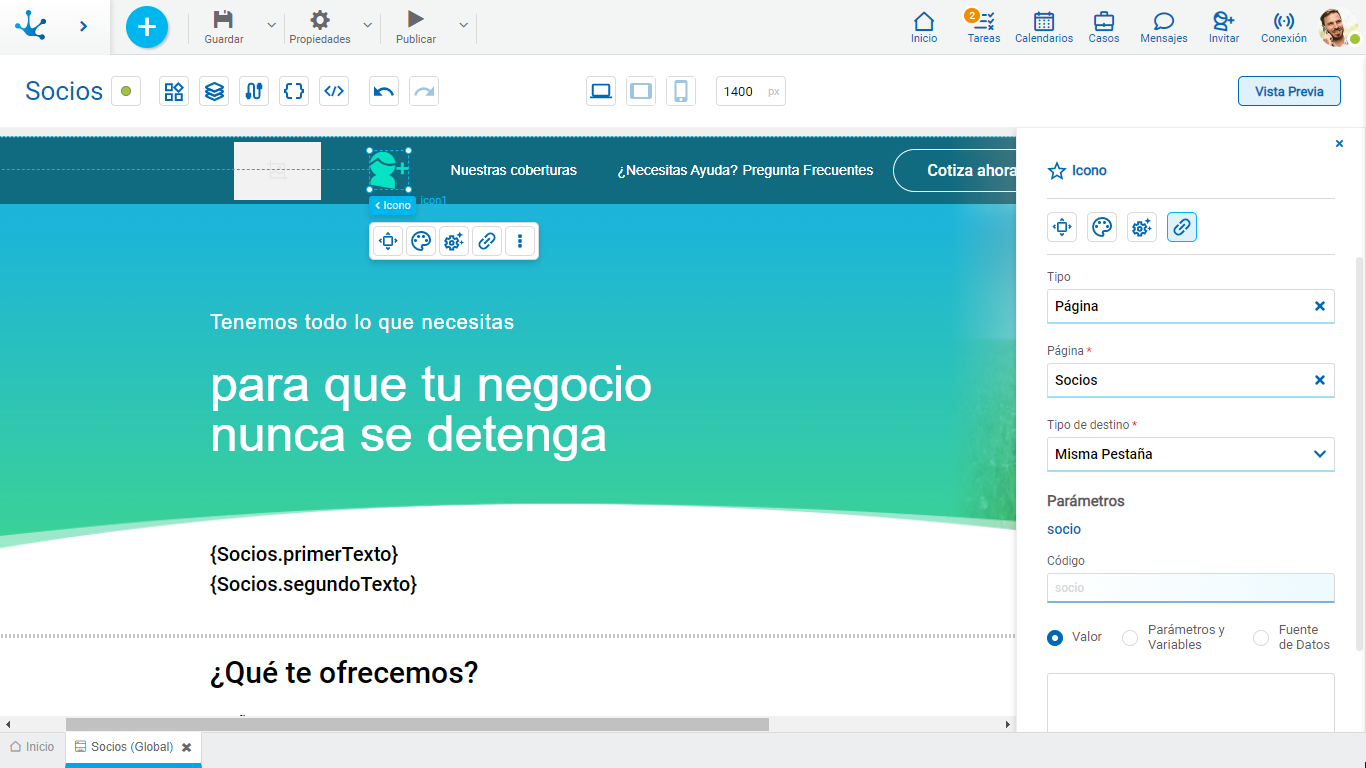Click the Deyel logo icon

tap(30, 26)
